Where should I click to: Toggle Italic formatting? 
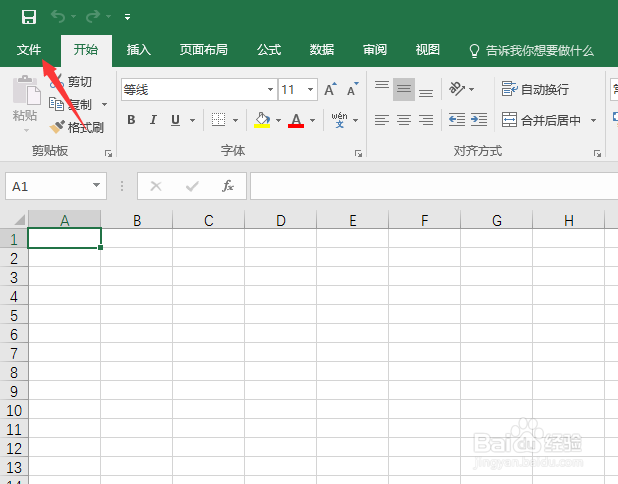tap(153, 120)
